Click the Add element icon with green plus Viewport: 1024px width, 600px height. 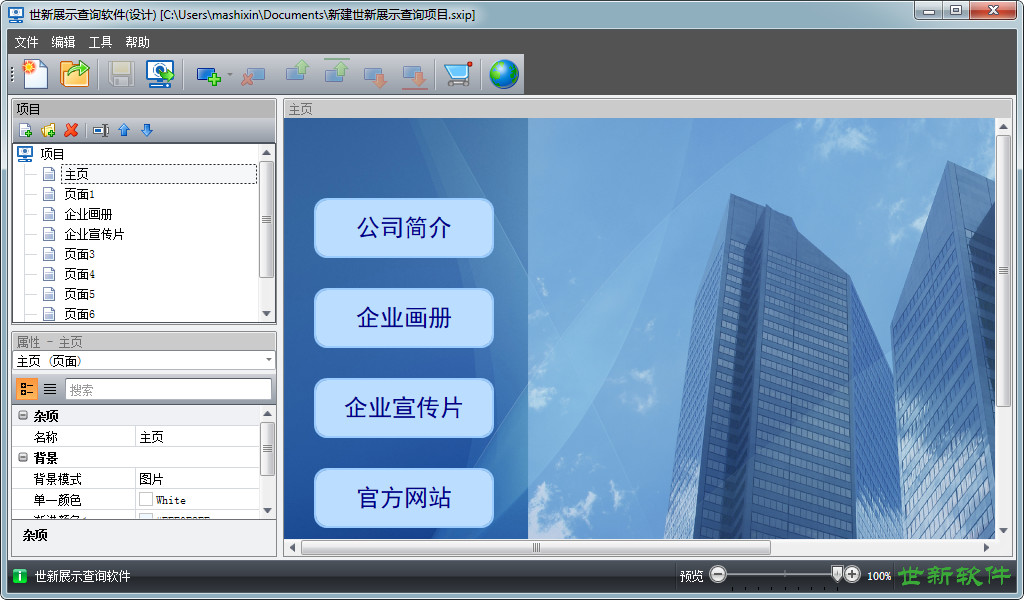point(209,76)
